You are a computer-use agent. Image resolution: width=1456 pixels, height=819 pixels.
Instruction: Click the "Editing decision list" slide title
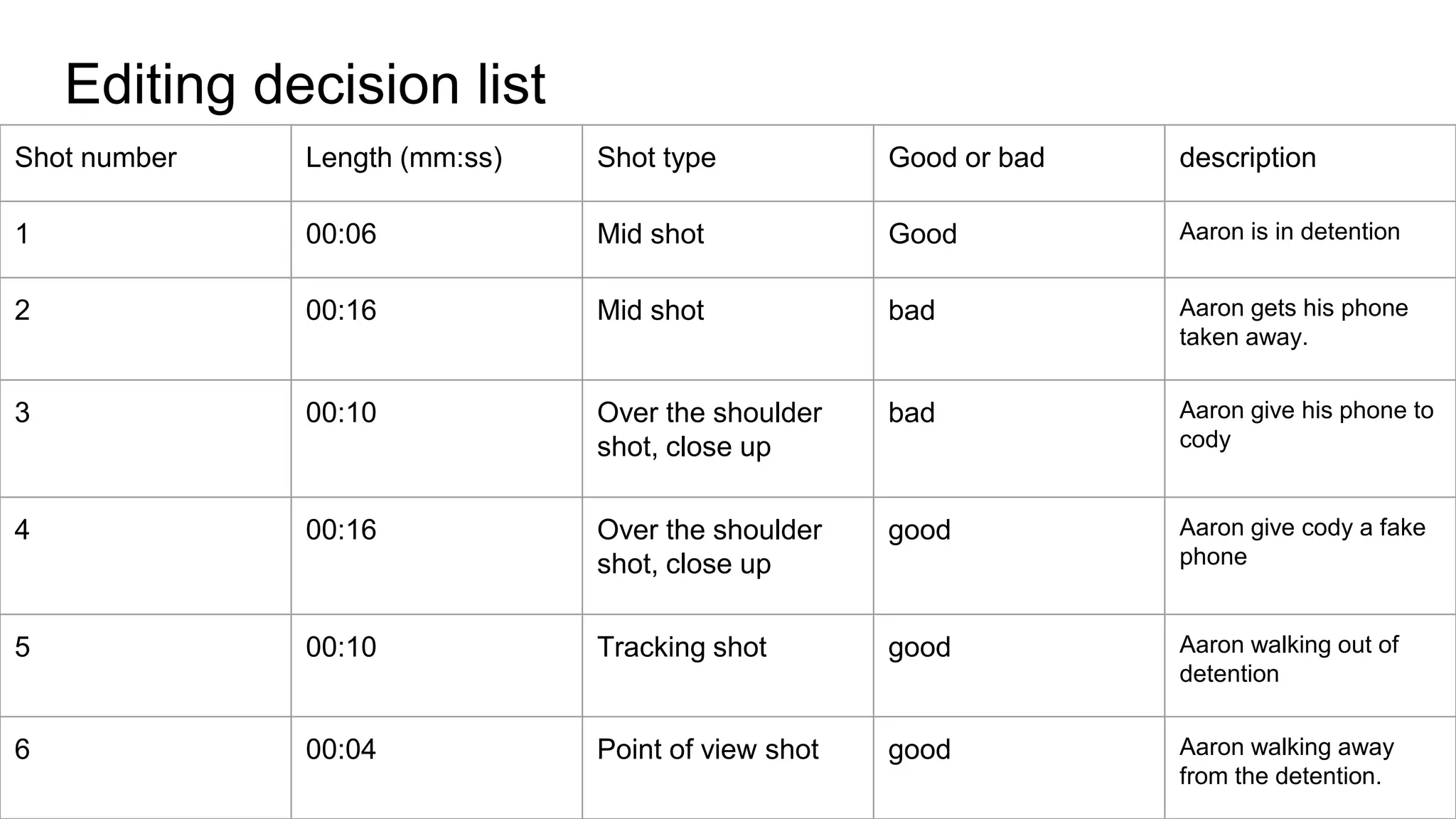pyautogui.click(x=305, y=84)
